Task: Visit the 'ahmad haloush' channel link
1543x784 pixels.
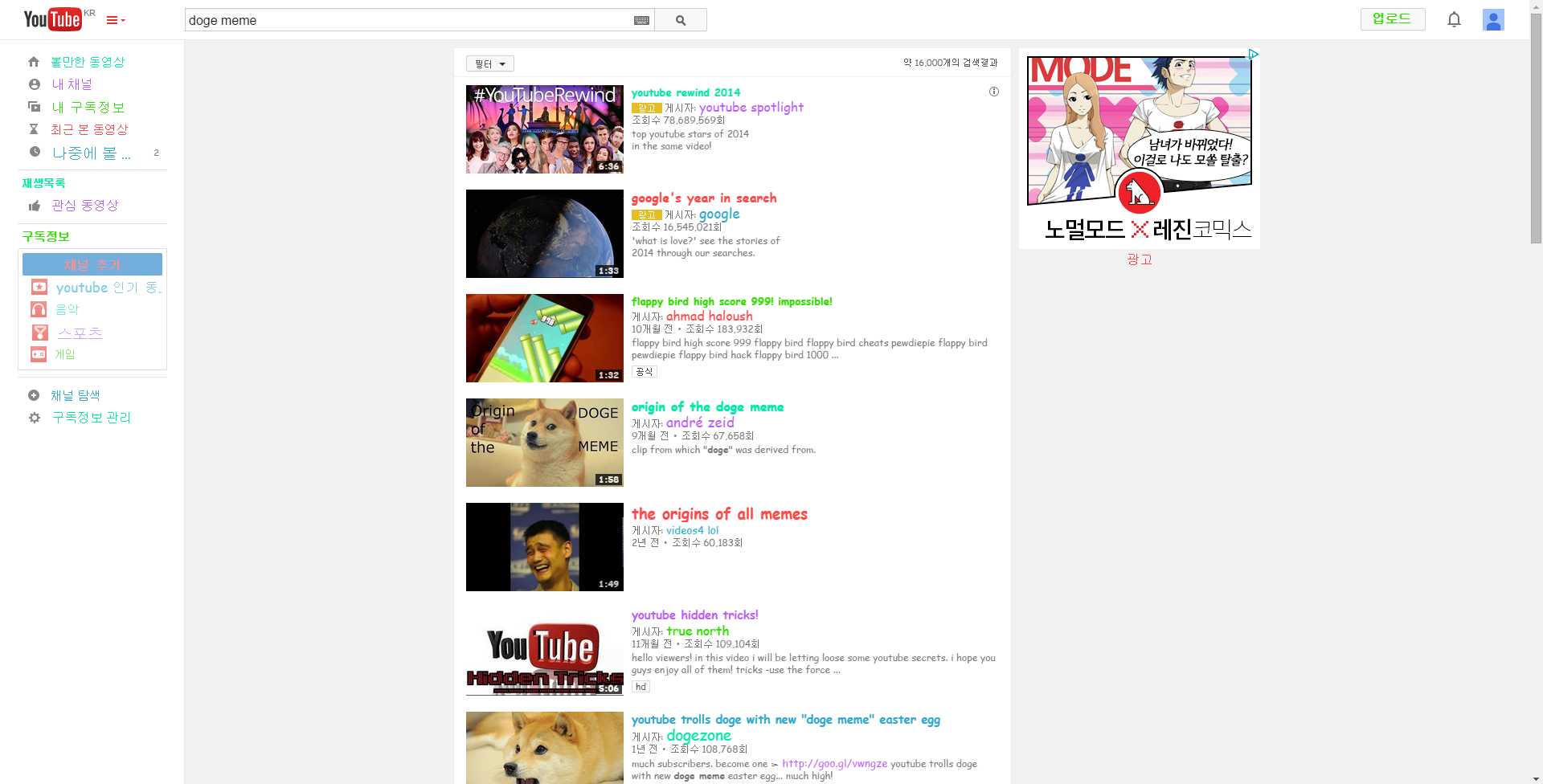Action: (x=710, y=316)
